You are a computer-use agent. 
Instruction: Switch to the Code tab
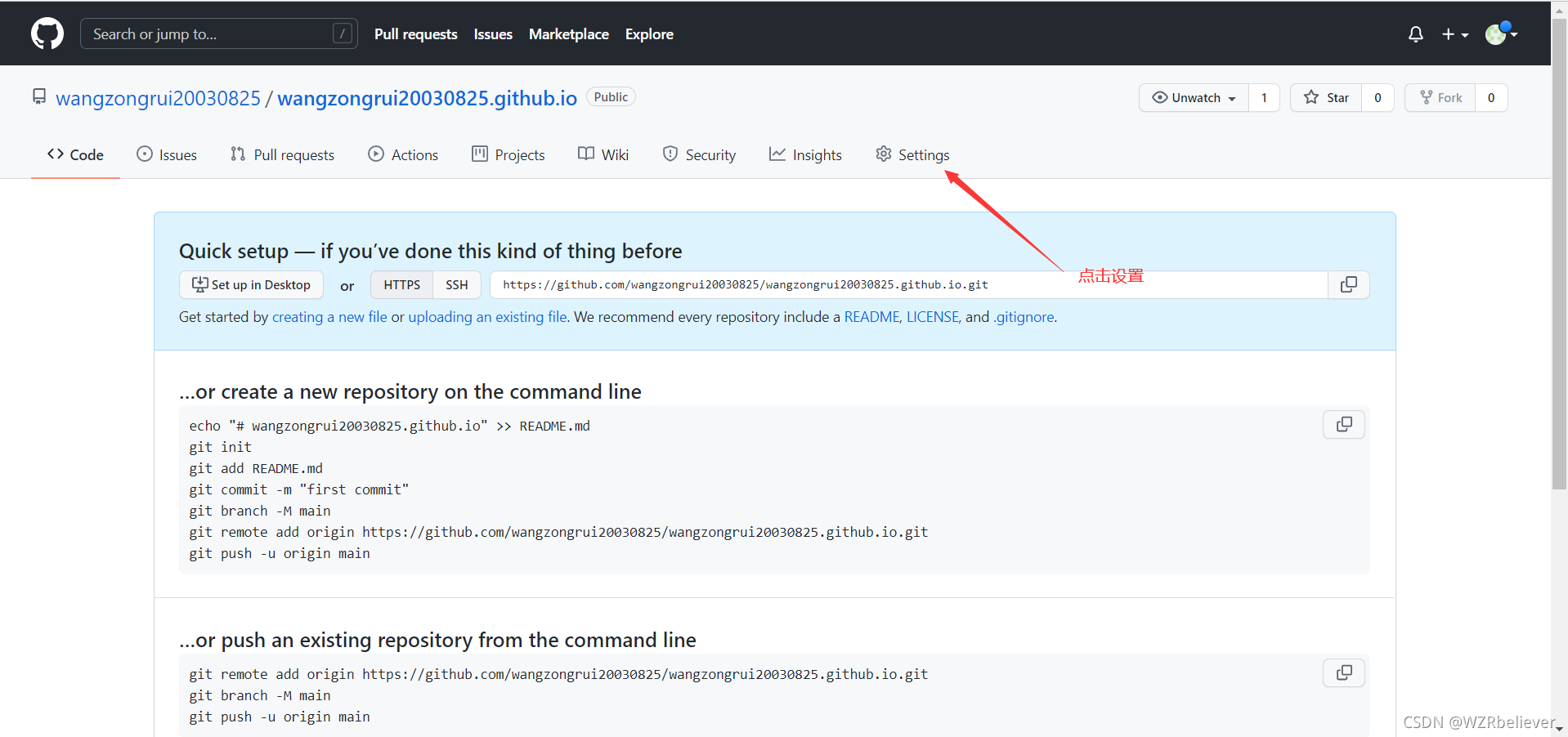75,154
